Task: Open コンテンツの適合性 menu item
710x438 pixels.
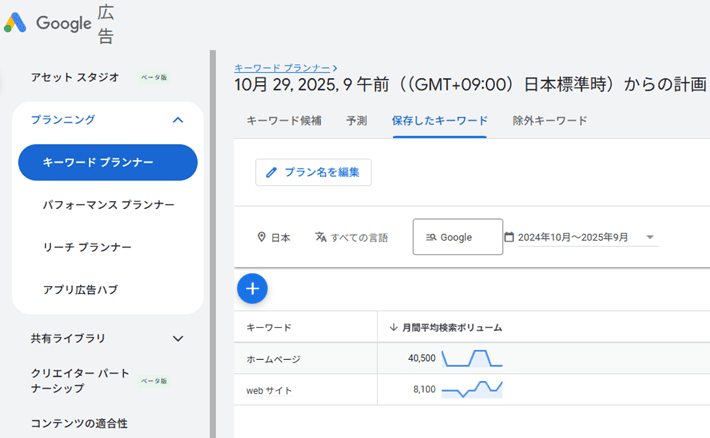Action: click(x=79, y=423)
